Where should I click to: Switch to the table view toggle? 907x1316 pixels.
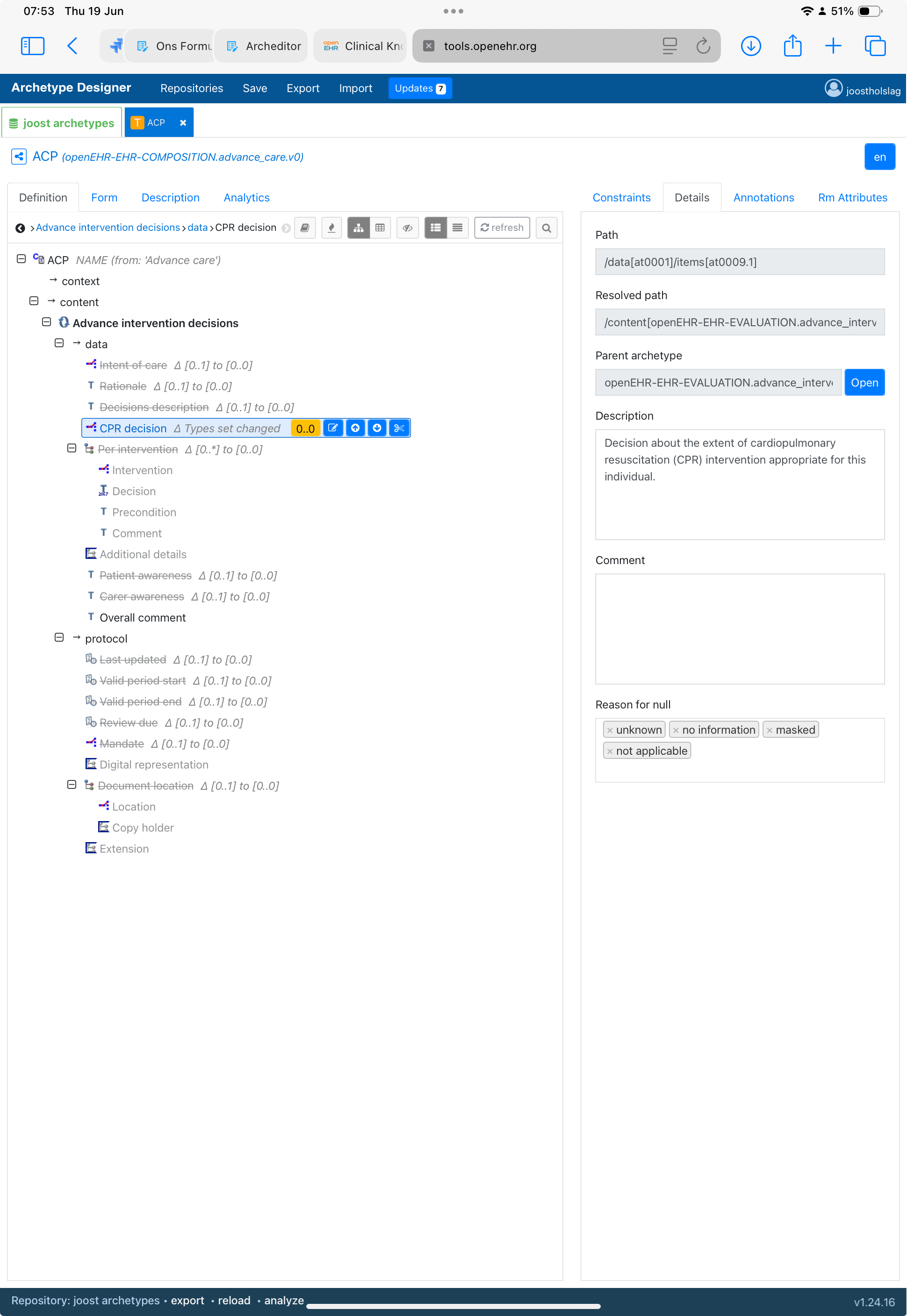[380, 228]
